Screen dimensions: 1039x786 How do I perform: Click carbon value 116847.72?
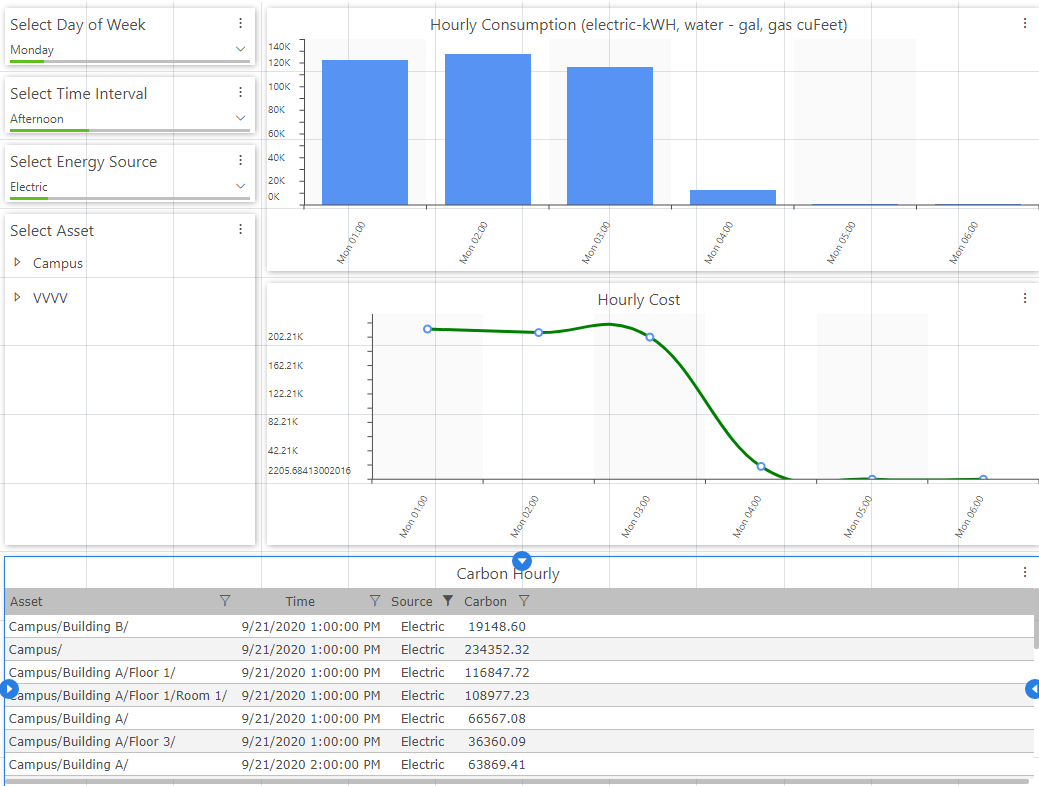tap(497, 673)
